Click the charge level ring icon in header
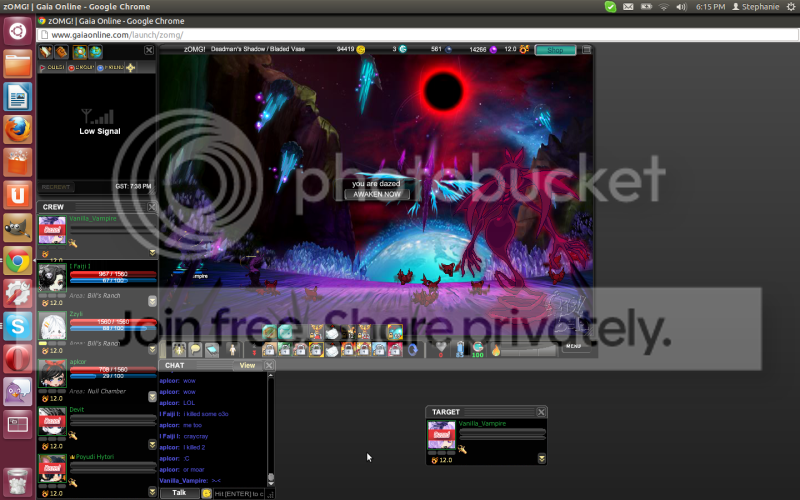800x500 pixels. [524, 49]
